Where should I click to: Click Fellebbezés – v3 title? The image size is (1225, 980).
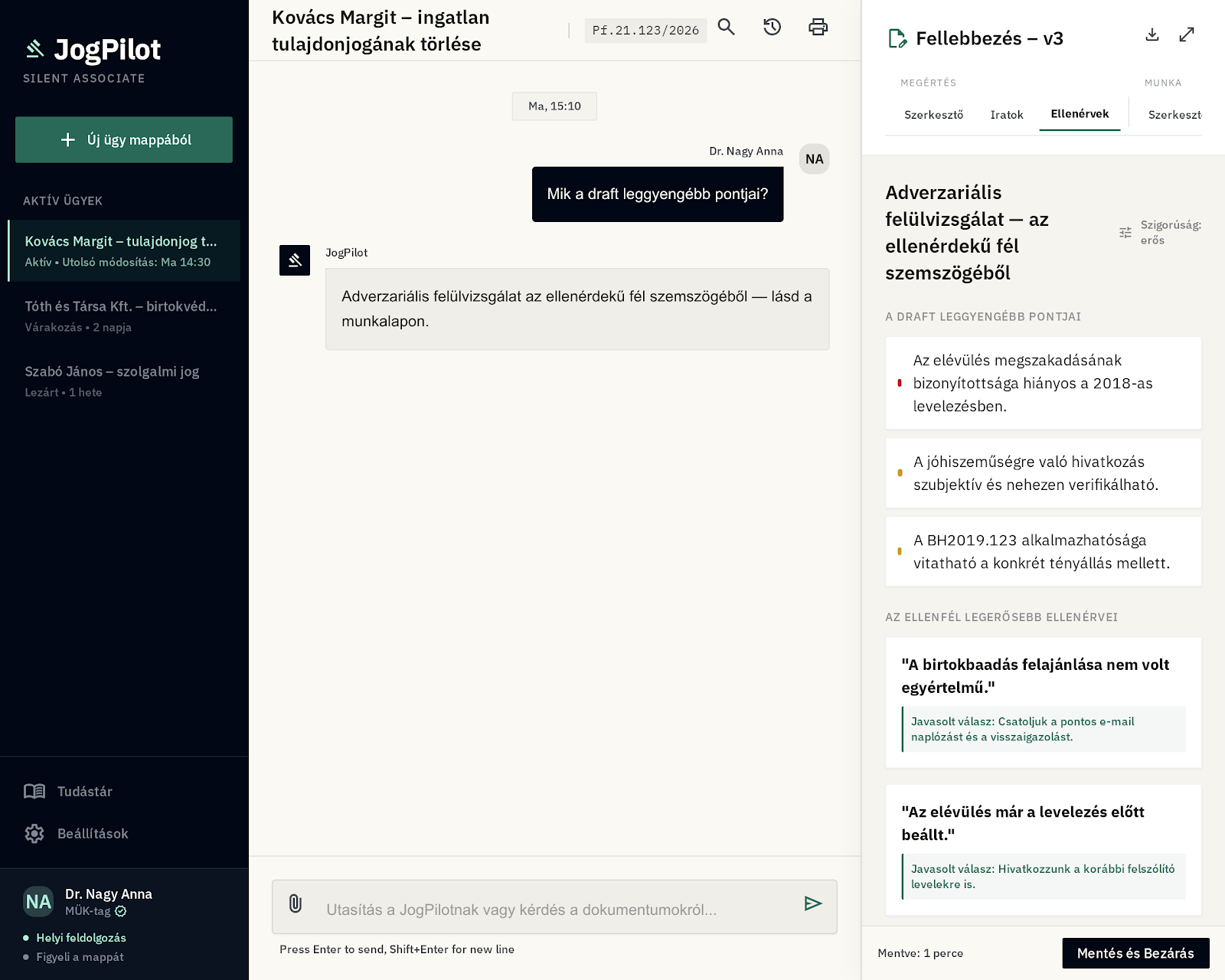989,38
